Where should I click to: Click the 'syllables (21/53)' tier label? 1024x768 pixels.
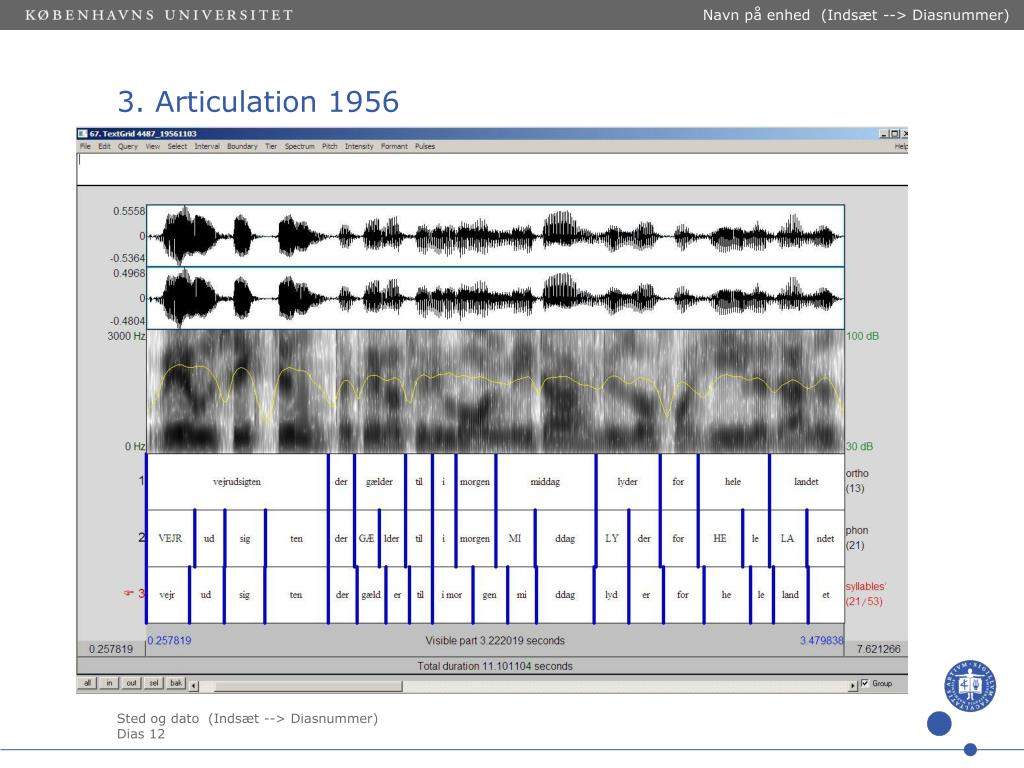(865, 594)
